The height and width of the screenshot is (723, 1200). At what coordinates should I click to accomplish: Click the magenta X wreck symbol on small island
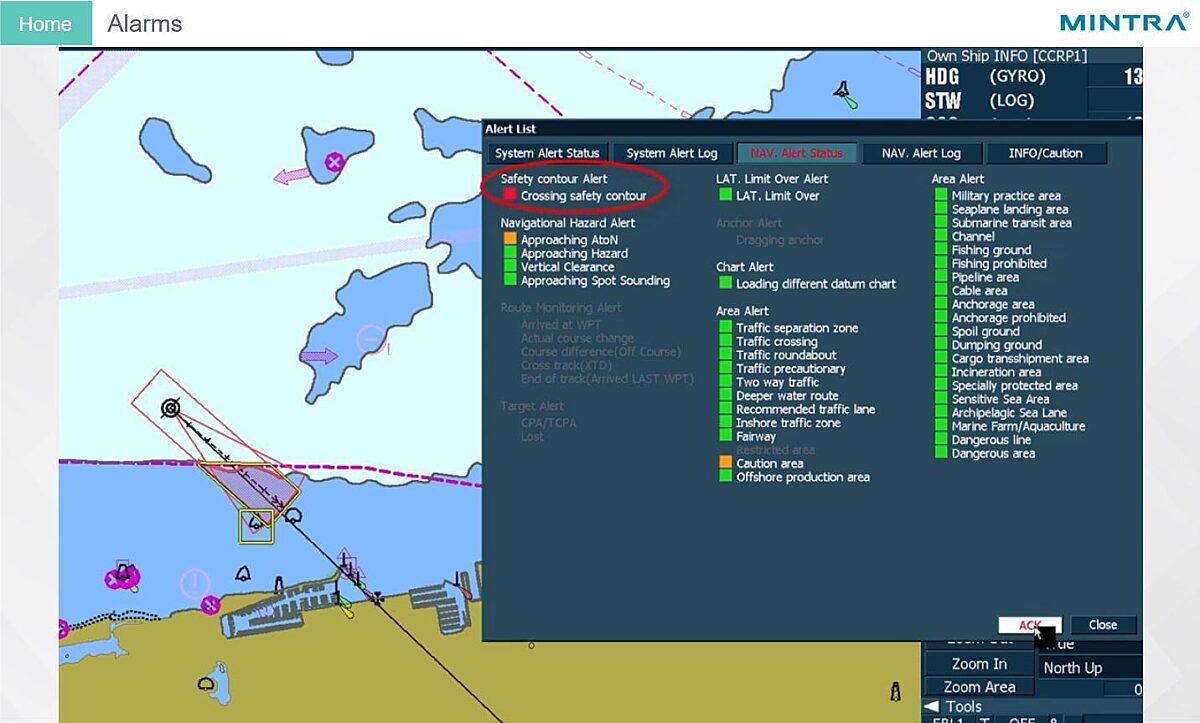tap(335, 161)
